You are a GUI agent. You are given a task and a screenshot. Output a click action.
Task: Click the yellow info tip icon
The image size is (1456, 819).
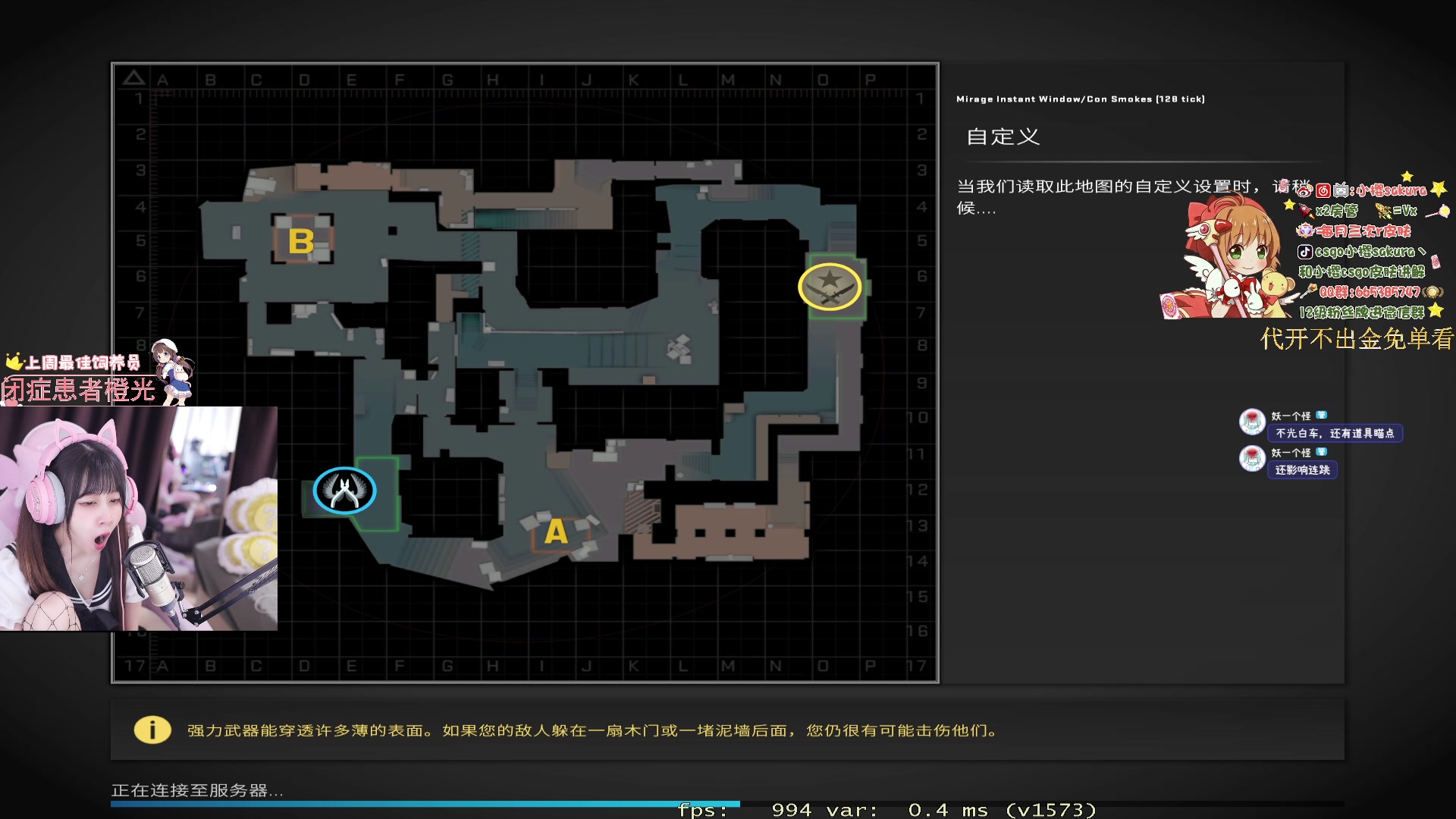click(x=152, y=730)
